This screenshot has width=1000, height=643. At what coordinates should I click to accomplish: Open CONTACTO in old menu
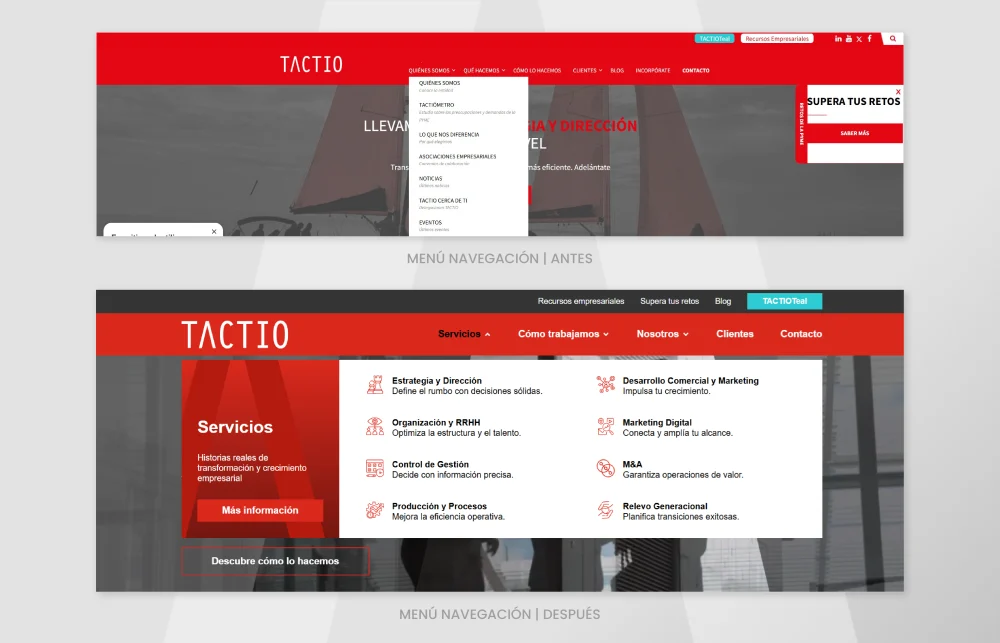(696, 71)
